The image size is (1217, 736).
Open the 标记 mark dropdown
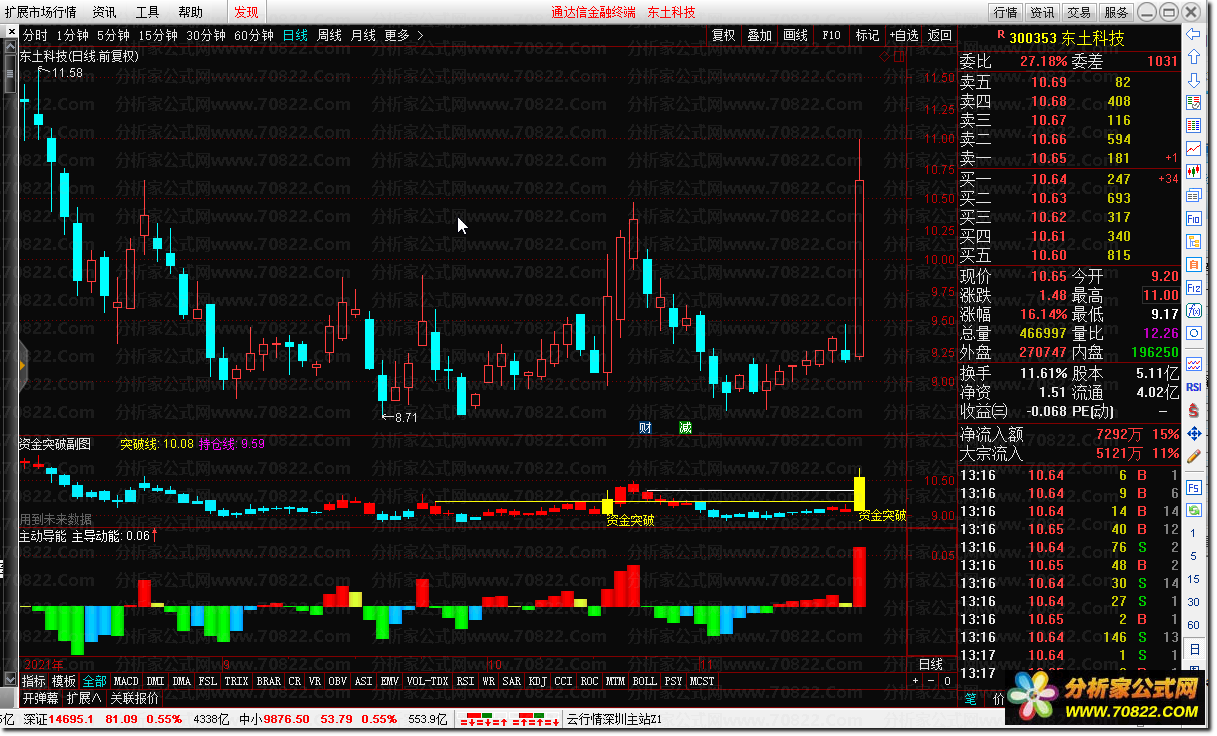pos(867,35)
